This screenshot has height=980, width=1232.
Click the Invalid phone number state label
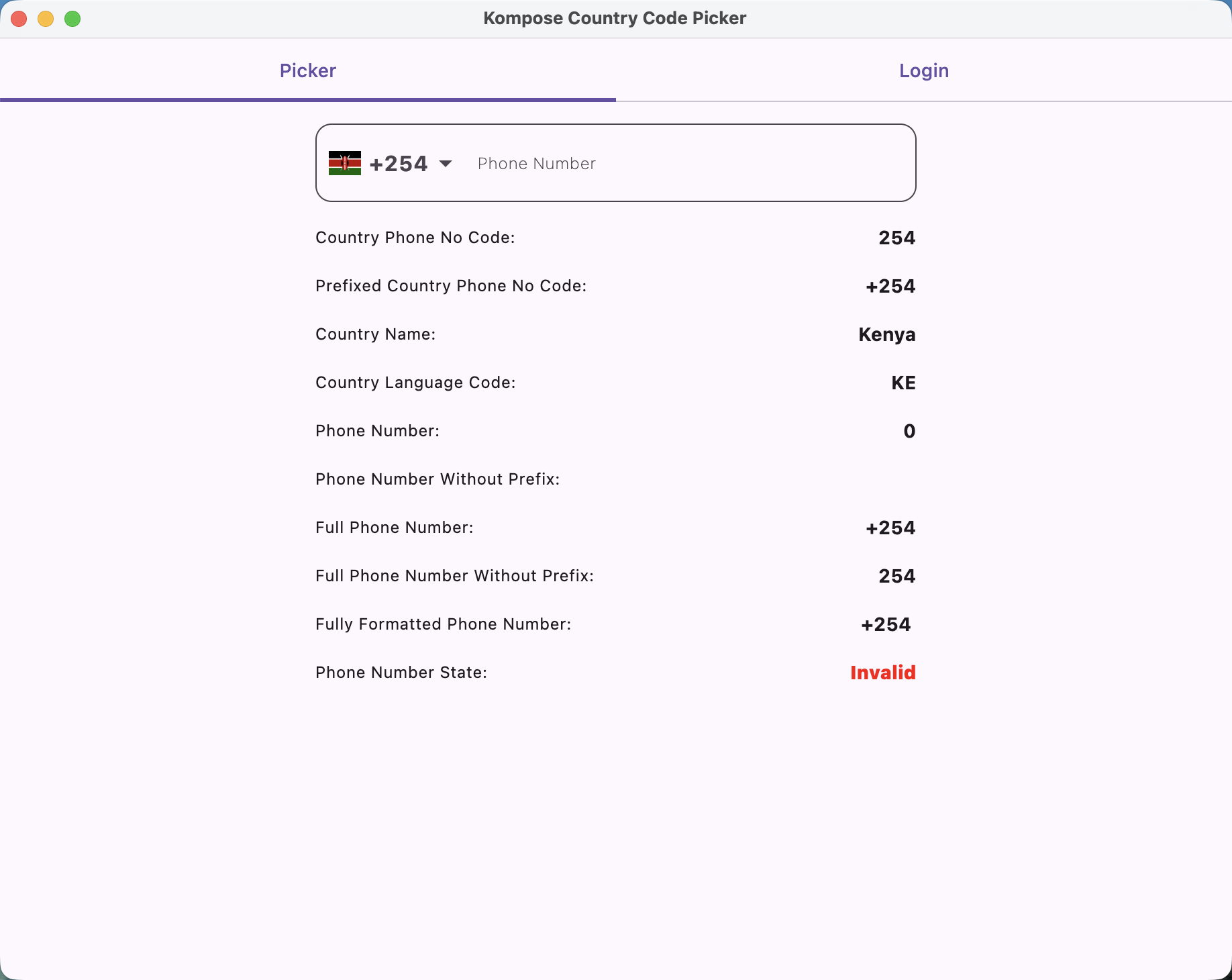(x=882, y=673)
